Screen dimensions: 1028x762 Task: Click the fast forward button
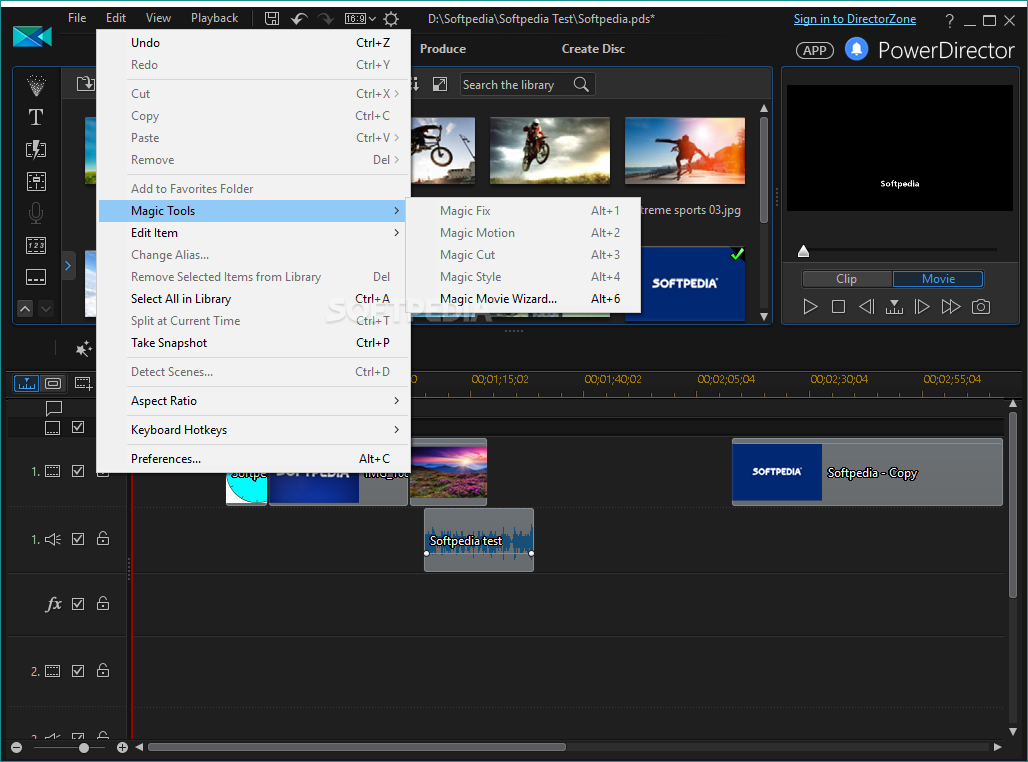coord(951,306)
